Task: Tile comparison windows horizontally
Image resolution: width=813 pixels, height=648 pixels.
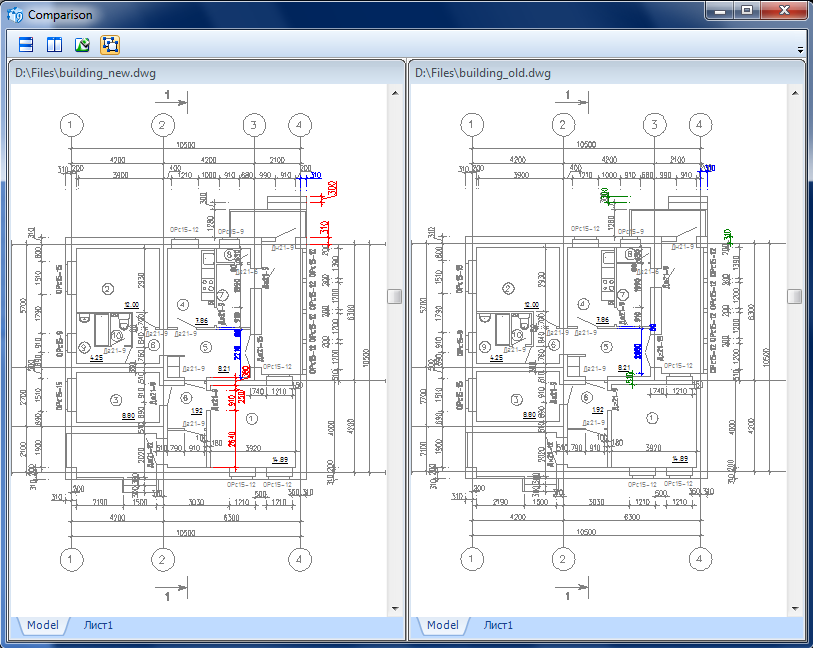Action: point(26,45)
